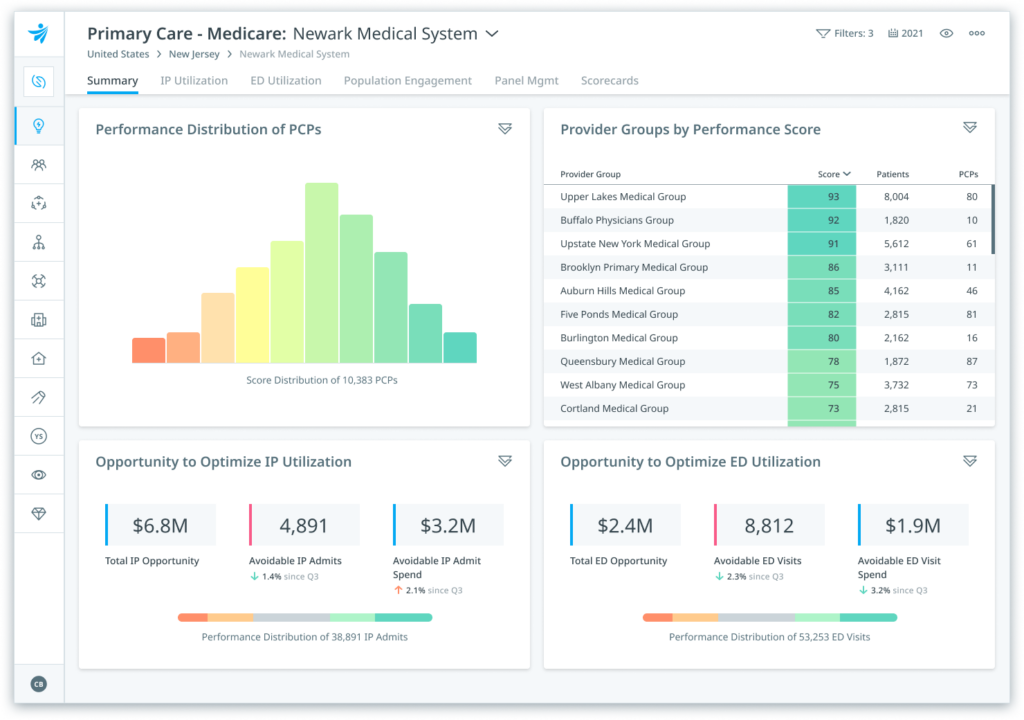This screenshot has width=1024, height=720.
Task: Expand the Newark Medical System dropdown
Action: click(x=490, y=33)
